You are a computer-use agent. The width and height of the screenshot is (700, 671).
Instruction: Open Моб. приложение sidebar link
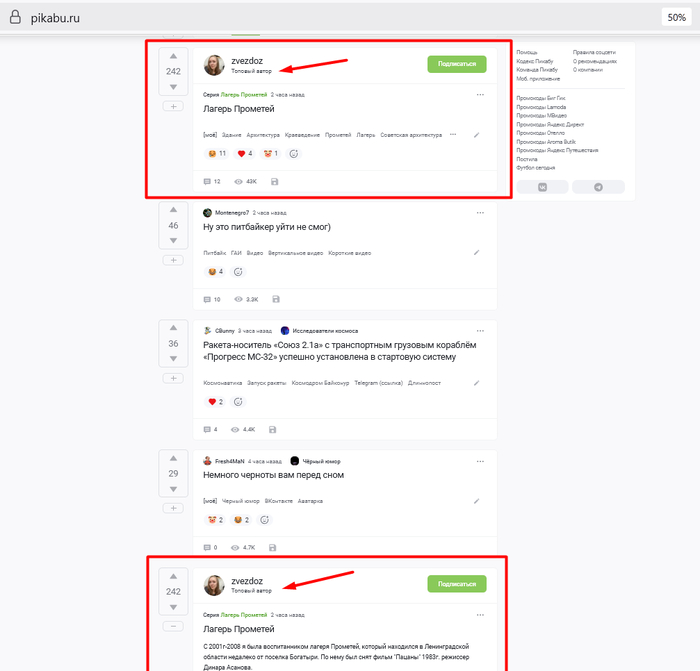coord(538,79)
